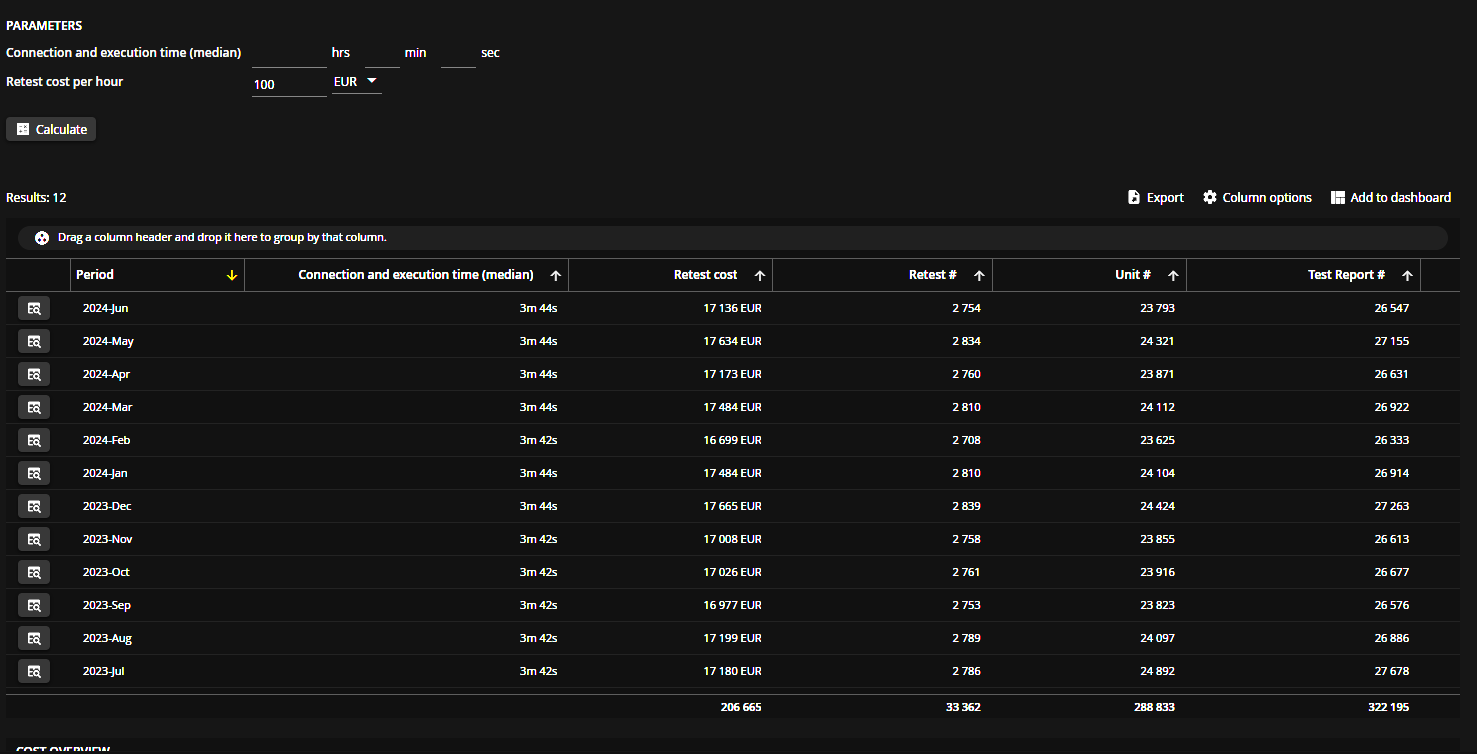Sort by Test Report # column
1477x754 pixels.
tap(1346, 275)
